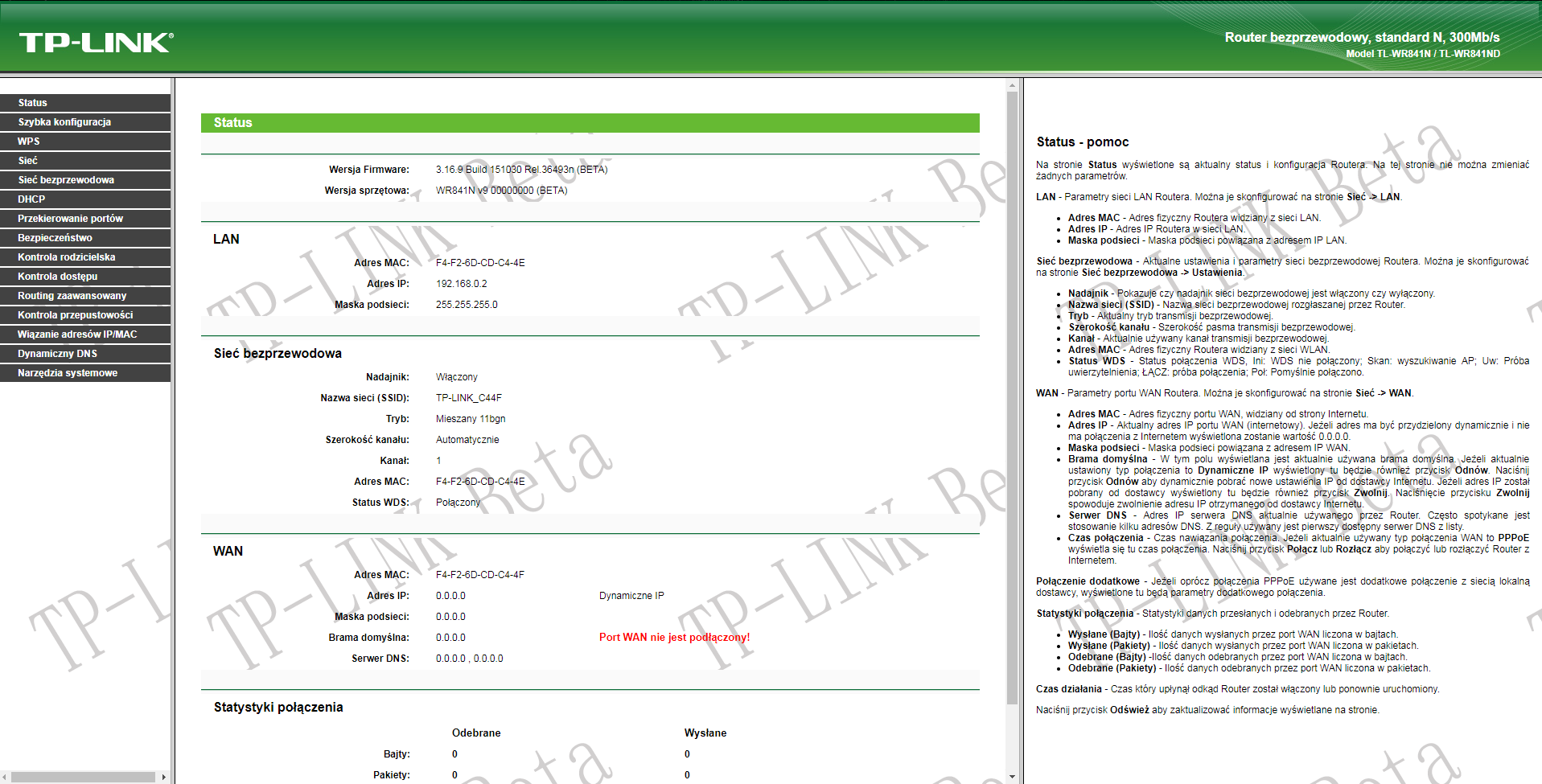Click the Nazwa sieci (SSID) label
The width and height of the screenshot is (1542, 784).
coord(364,398)
